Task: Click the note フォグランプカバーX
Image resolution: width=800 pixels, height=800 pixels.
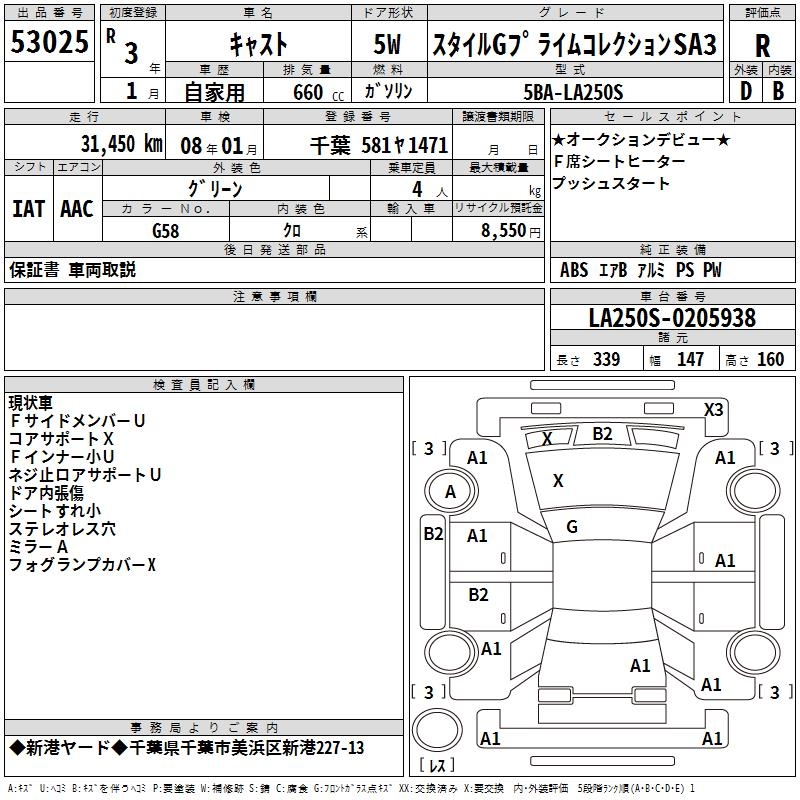Action: point(82,565)
